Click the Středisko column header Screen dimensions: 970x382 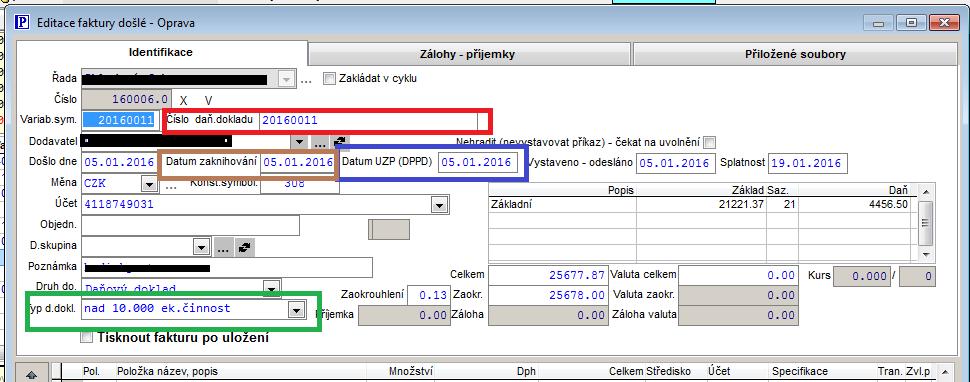click(x=669, y=371)
